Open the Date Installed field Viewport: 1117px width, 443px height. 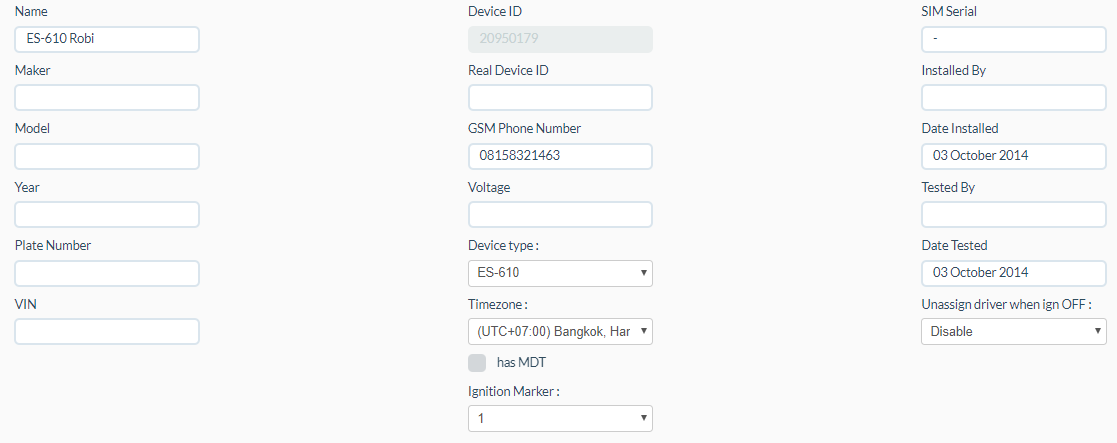[1013, 156]
